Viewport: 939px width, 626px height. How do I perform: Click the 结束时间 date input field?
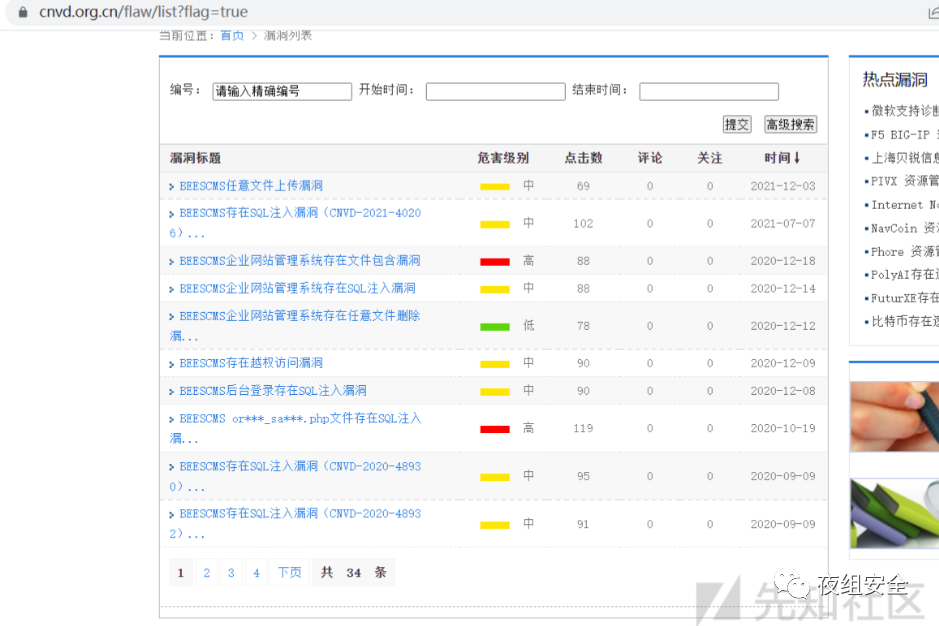(x=709, y=91)
